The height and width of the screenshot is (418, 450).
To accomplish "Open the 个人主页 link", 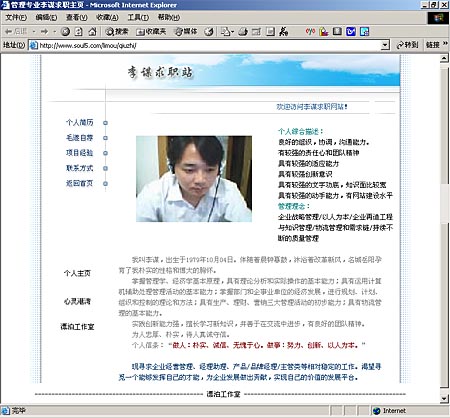I will (77, 273).
